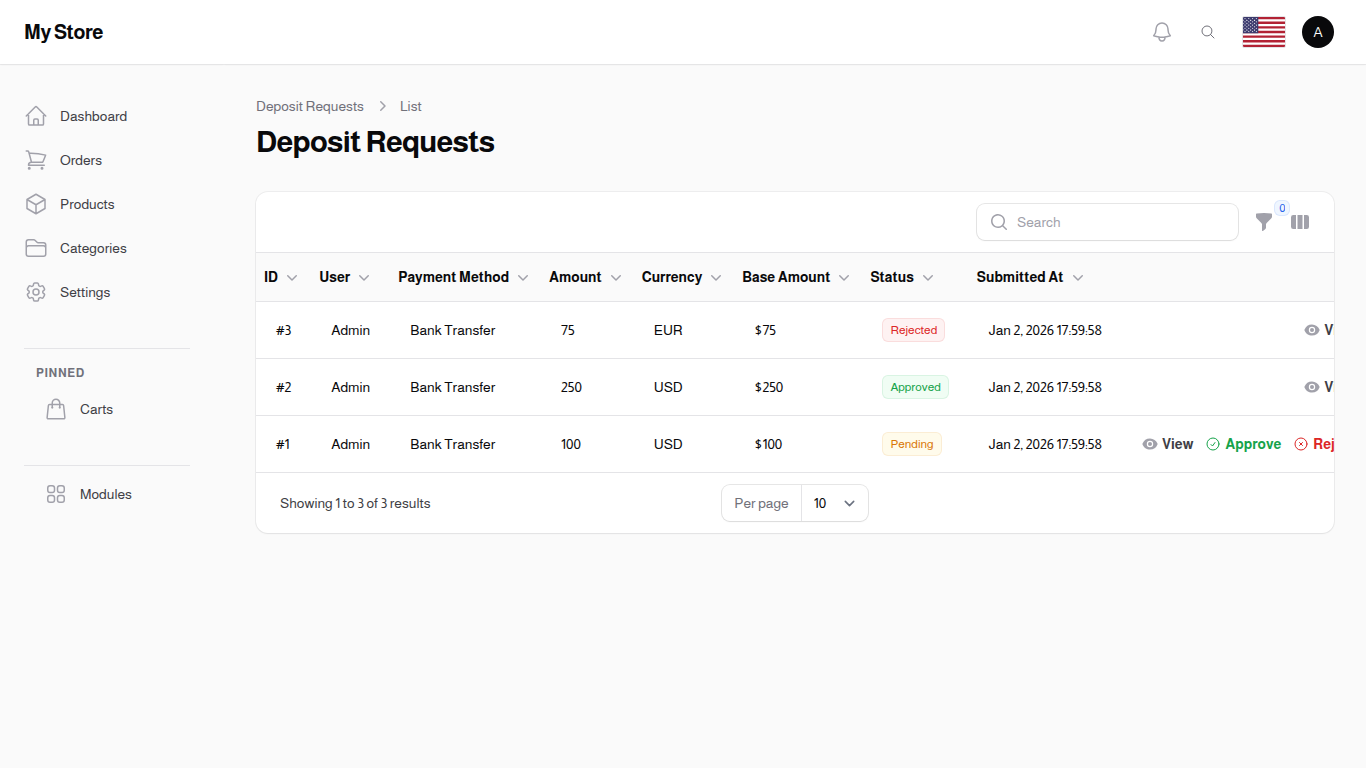Approve the pending deposit request #1
The height and width of the screenshot is (768, 1366).
click(x=1253, y=443)
